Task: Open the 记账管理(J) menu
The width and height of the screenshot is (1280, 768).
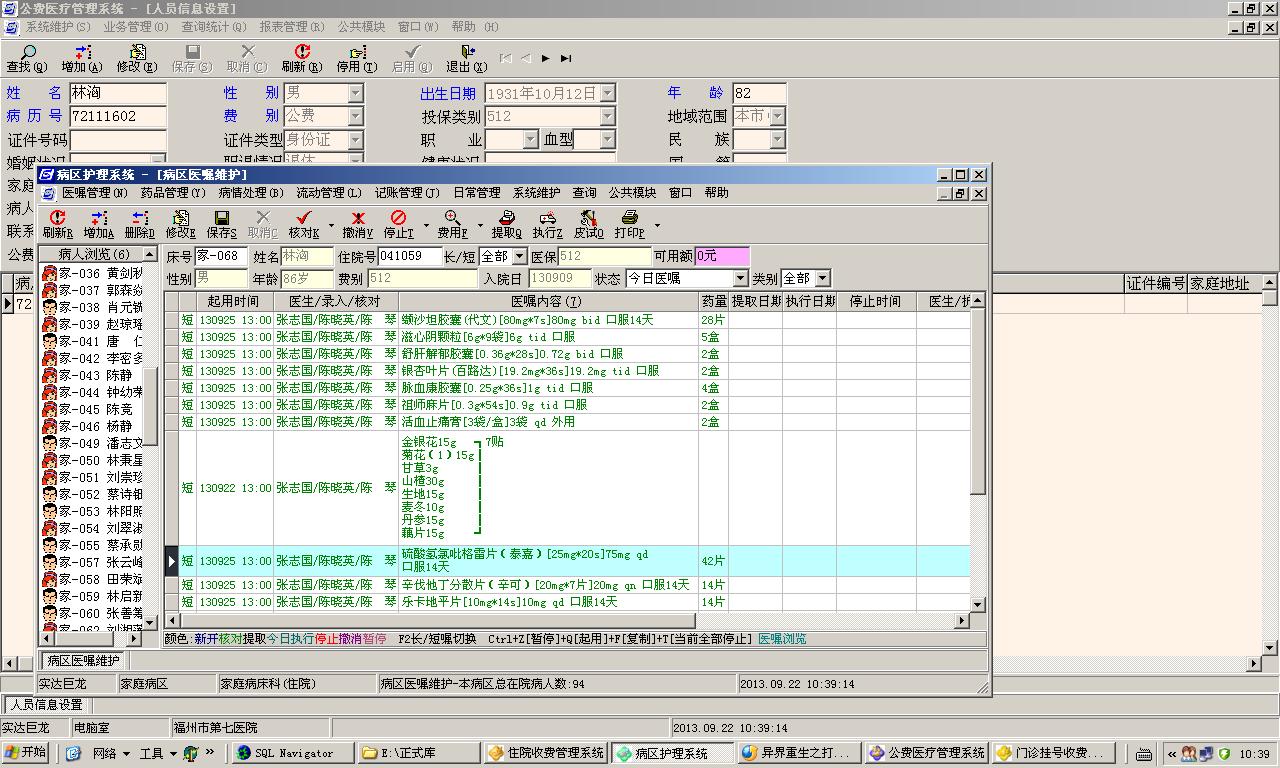Action: [407, 193]
